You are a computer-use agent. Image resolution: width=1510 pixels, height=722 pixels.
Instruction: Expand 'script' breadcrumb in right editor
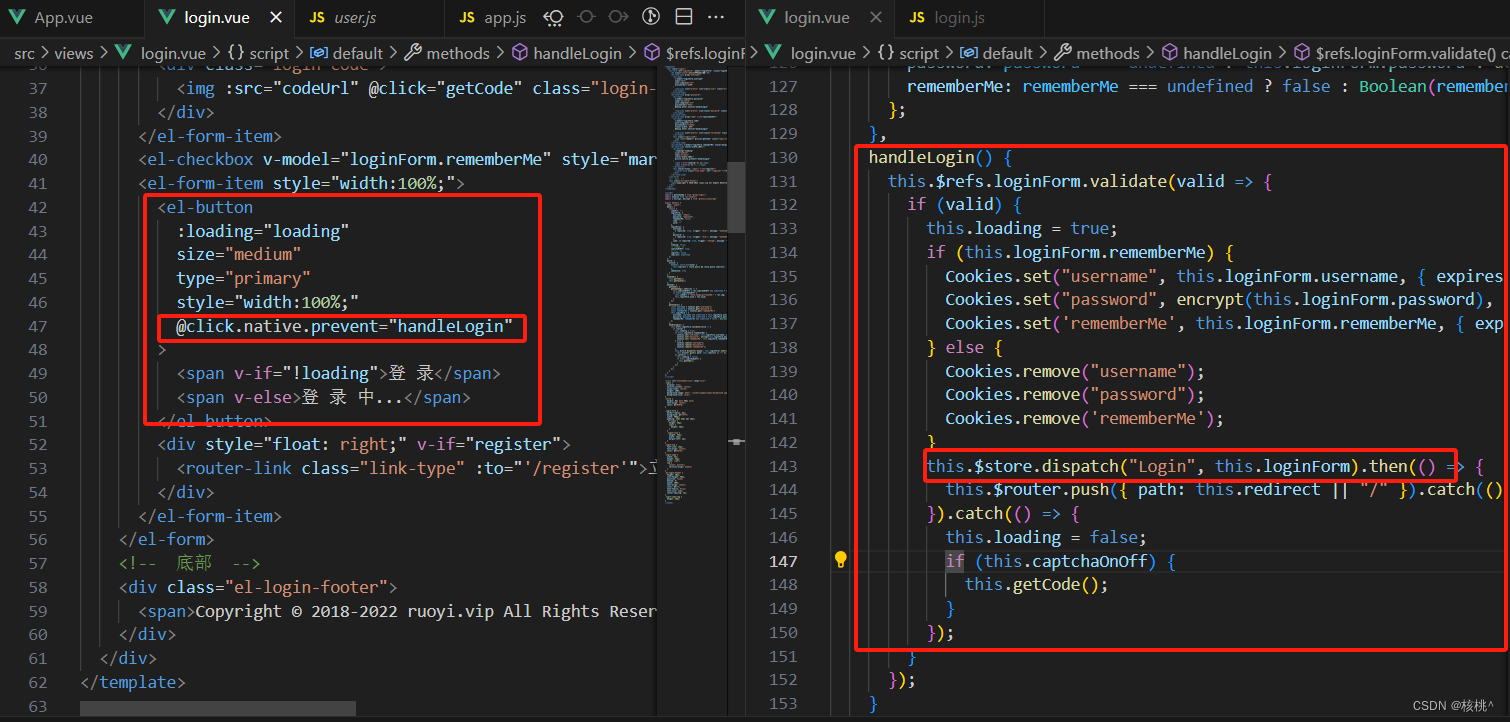[x=919, y=53]
